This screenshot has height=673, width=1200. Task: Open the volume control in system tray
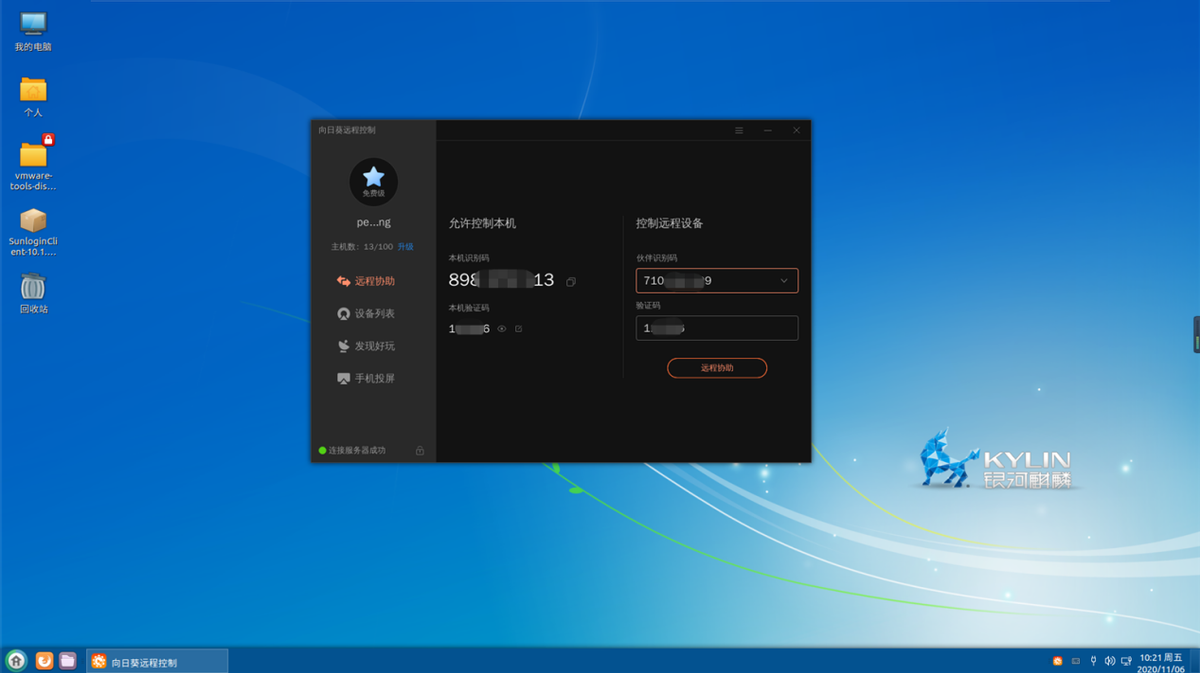(1110, 661)
